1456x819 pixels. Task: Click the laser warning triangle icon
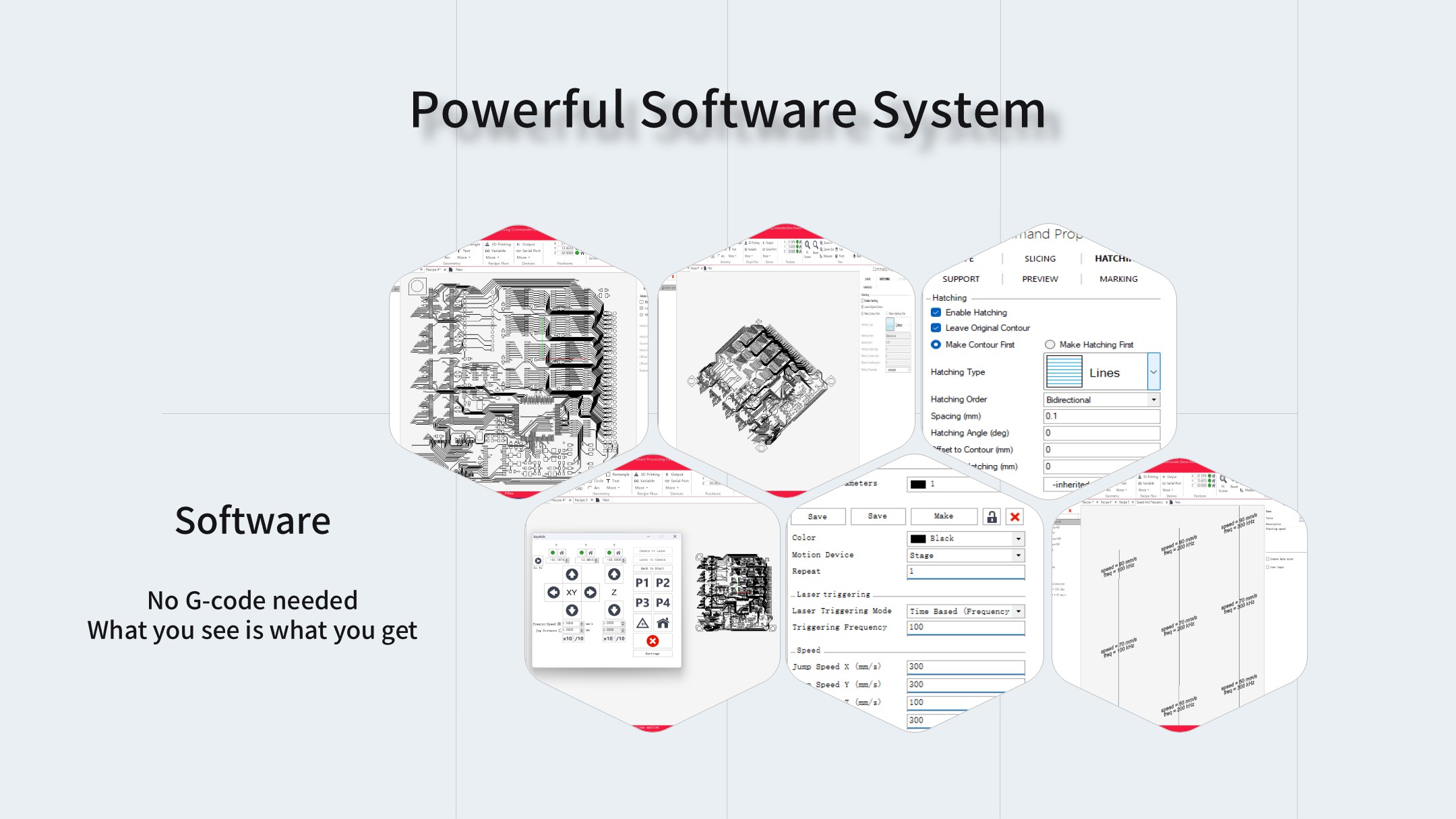(x=642, y=623)
